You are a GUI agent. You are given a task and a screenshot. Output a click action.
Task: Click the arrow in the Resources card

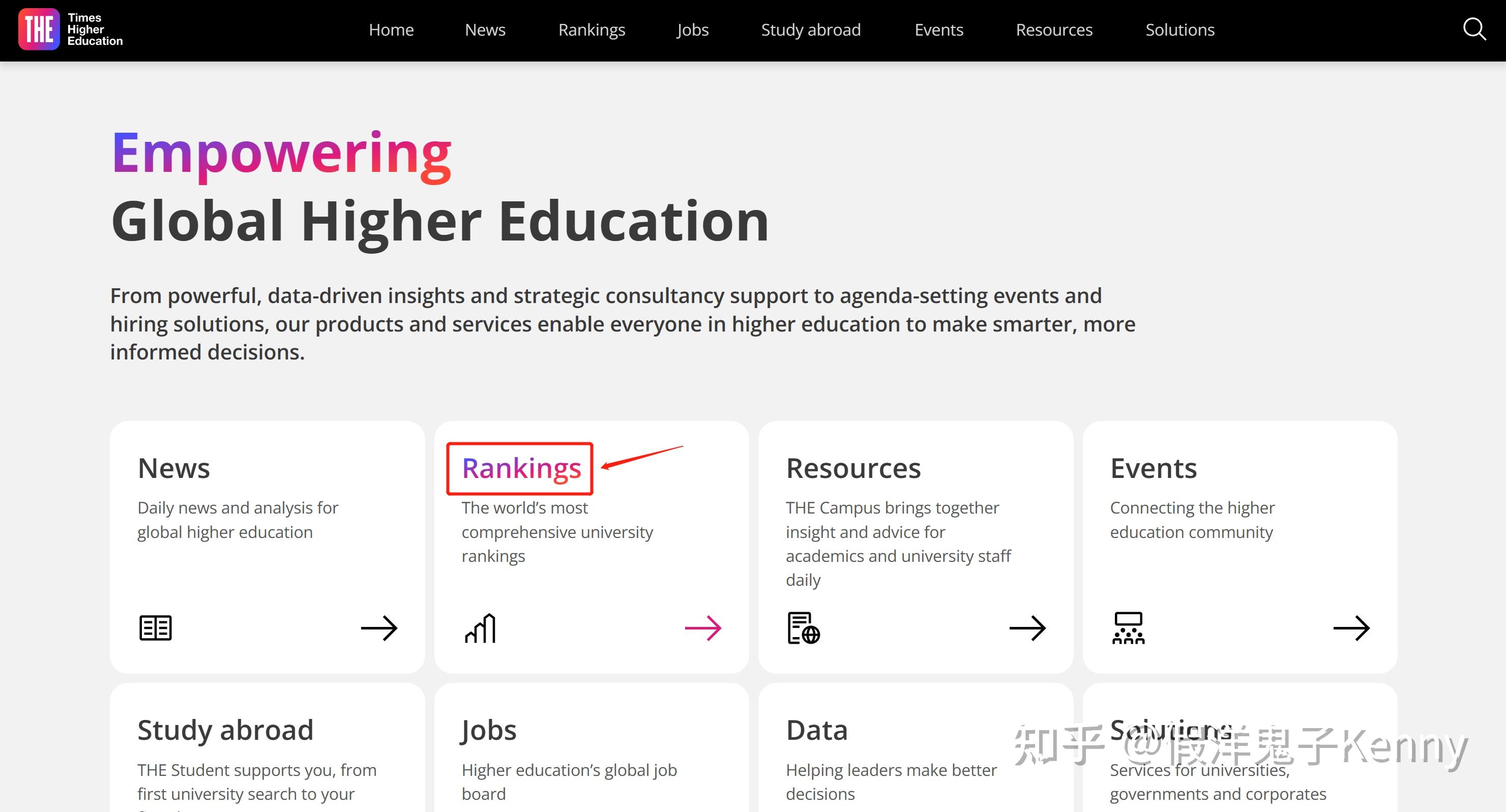tap(1027, 628)
